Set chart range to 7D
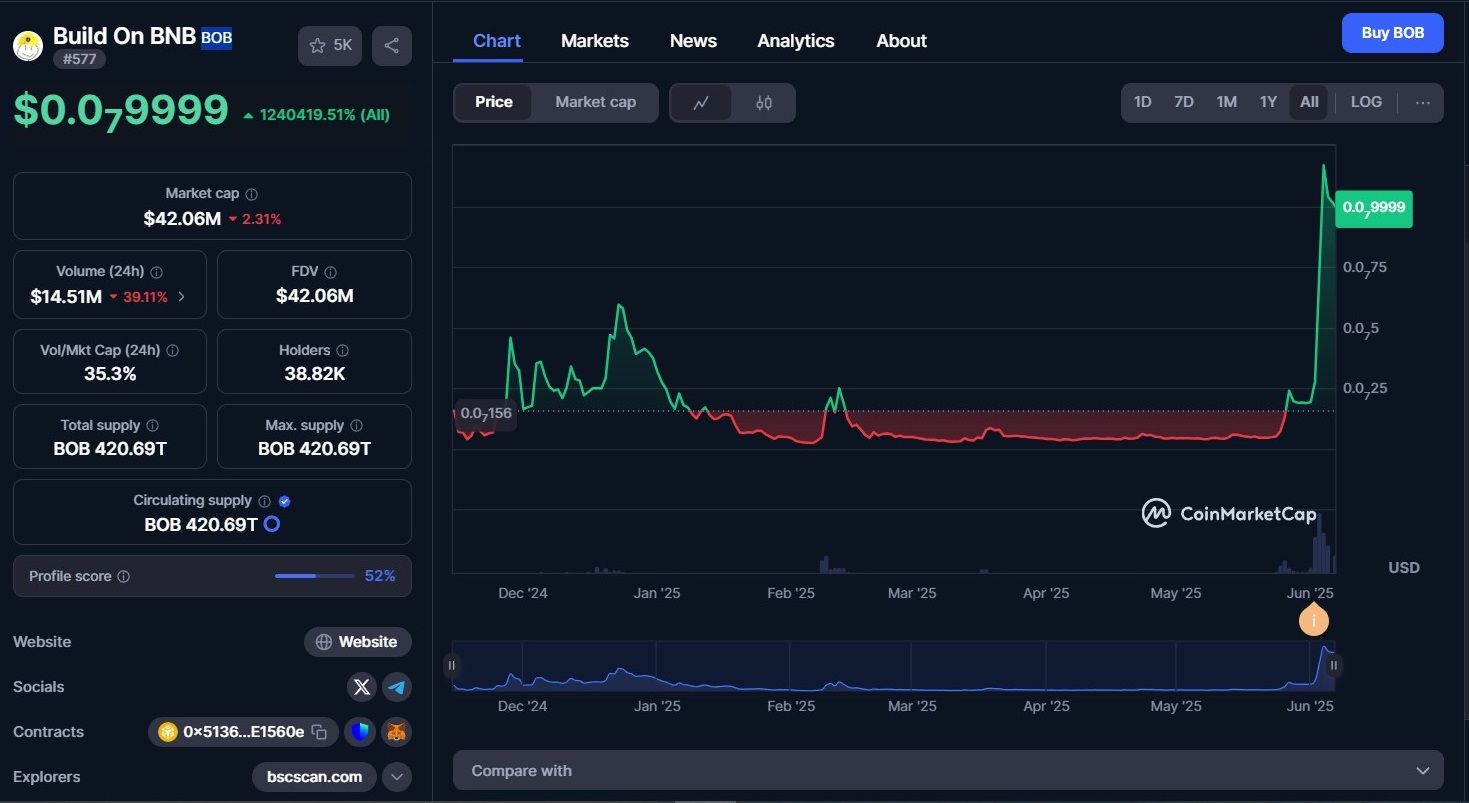 1184,102
